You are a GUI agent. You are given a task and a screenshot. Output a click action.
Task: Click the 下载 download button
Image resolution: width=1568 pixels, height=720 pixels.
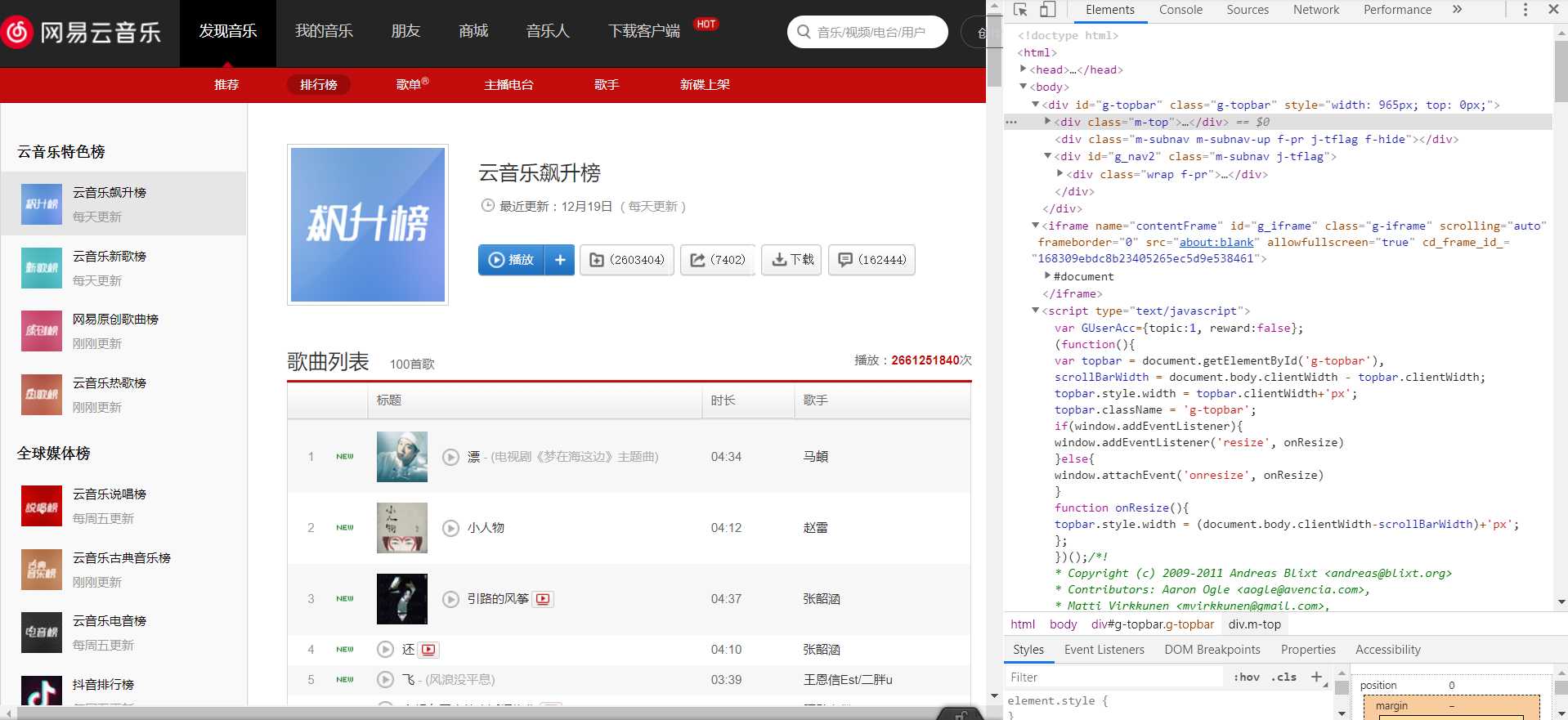tap(791, 260)
